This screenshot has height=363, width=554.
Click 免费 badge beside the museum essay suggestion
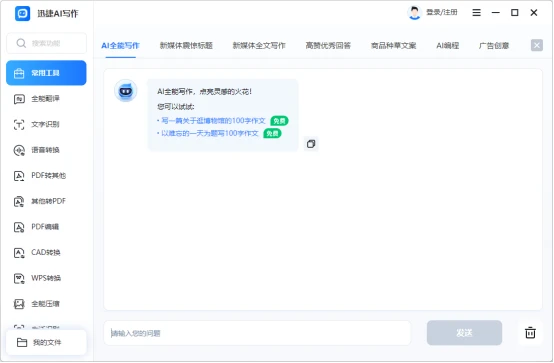279,121
